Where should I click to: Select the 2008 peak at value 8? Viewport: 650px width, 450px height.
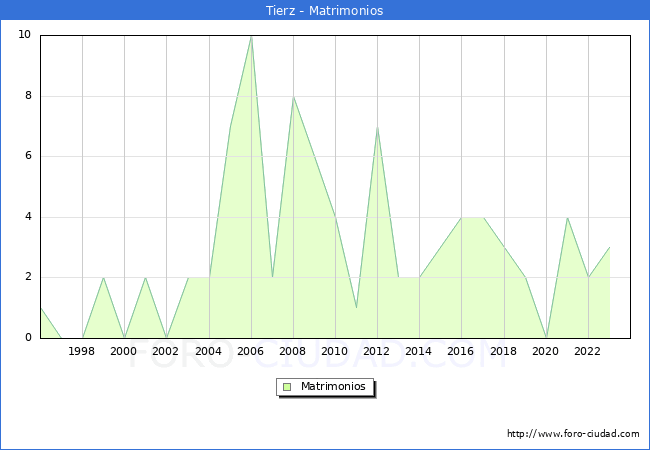(x=293, y=96)
